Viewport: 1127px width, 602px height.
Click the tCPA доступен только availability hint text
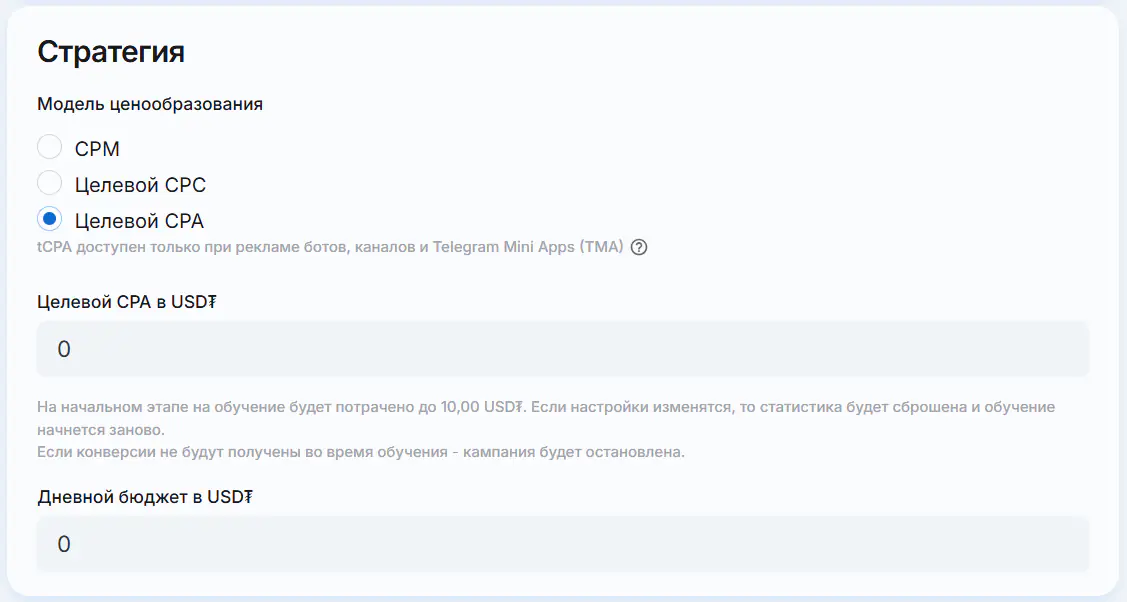click(x=331, y=247)
